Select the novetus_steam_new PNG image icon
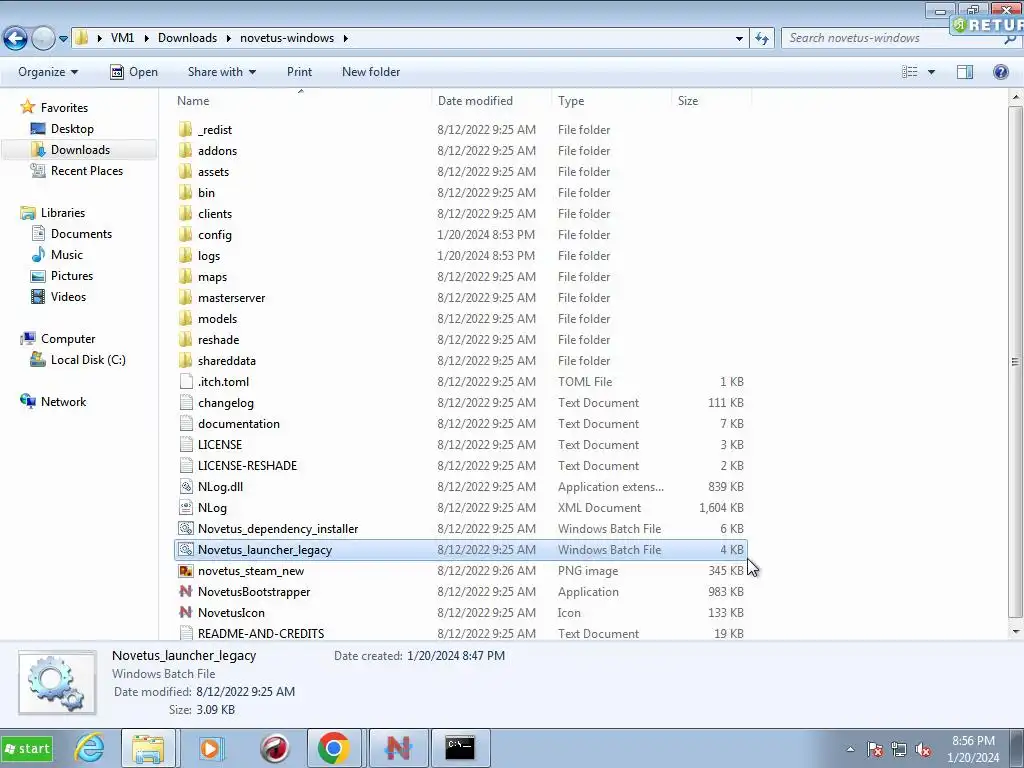This screenshot has height=768, width=1024. pos(185,571)
